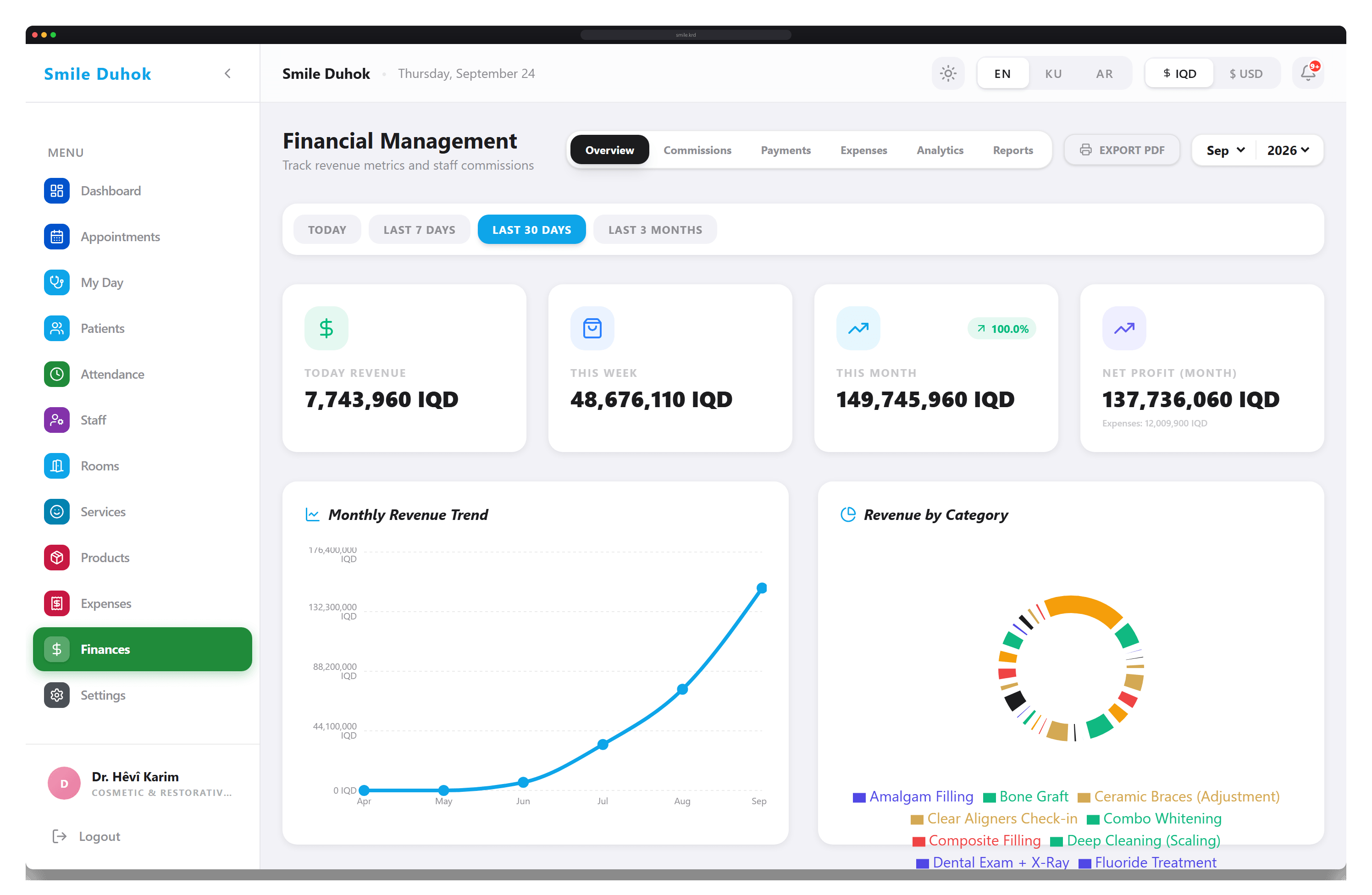Image resolution: width=1372 pixels, height=895 pixels.
Task: Click the Net Profit trend icon
Action: click(x=1124, y=328)
